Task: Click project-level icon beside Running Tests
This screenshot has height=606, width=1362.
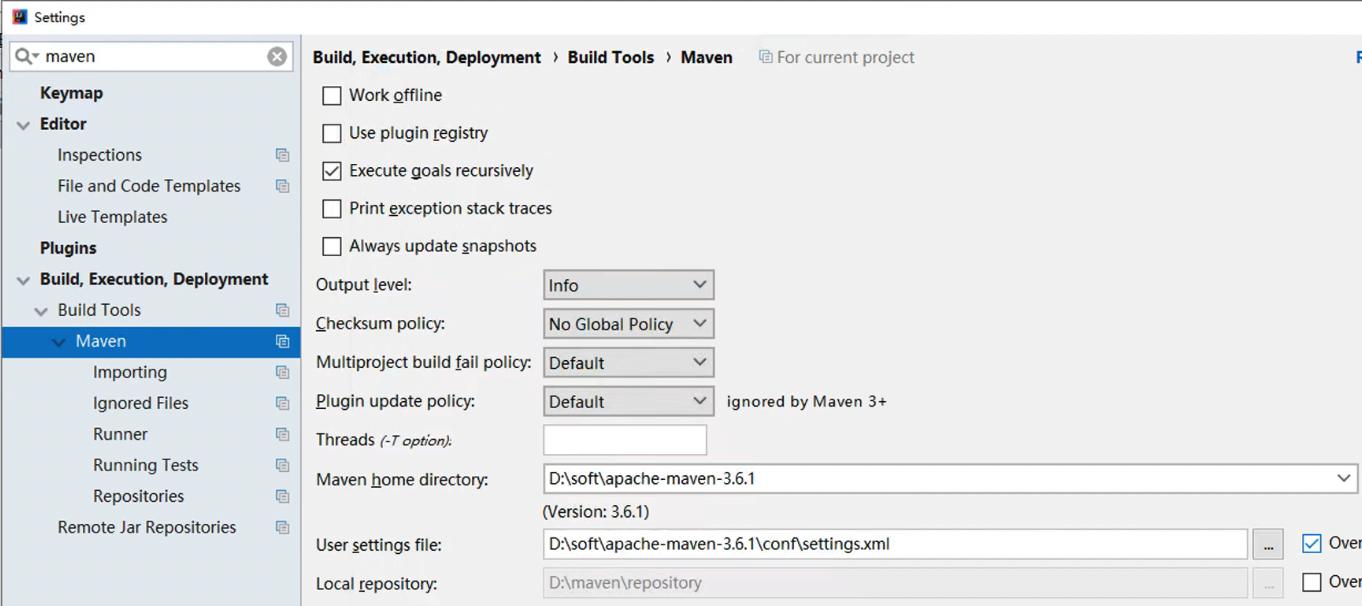Action: pyautogui.click(x=282, y=465)
